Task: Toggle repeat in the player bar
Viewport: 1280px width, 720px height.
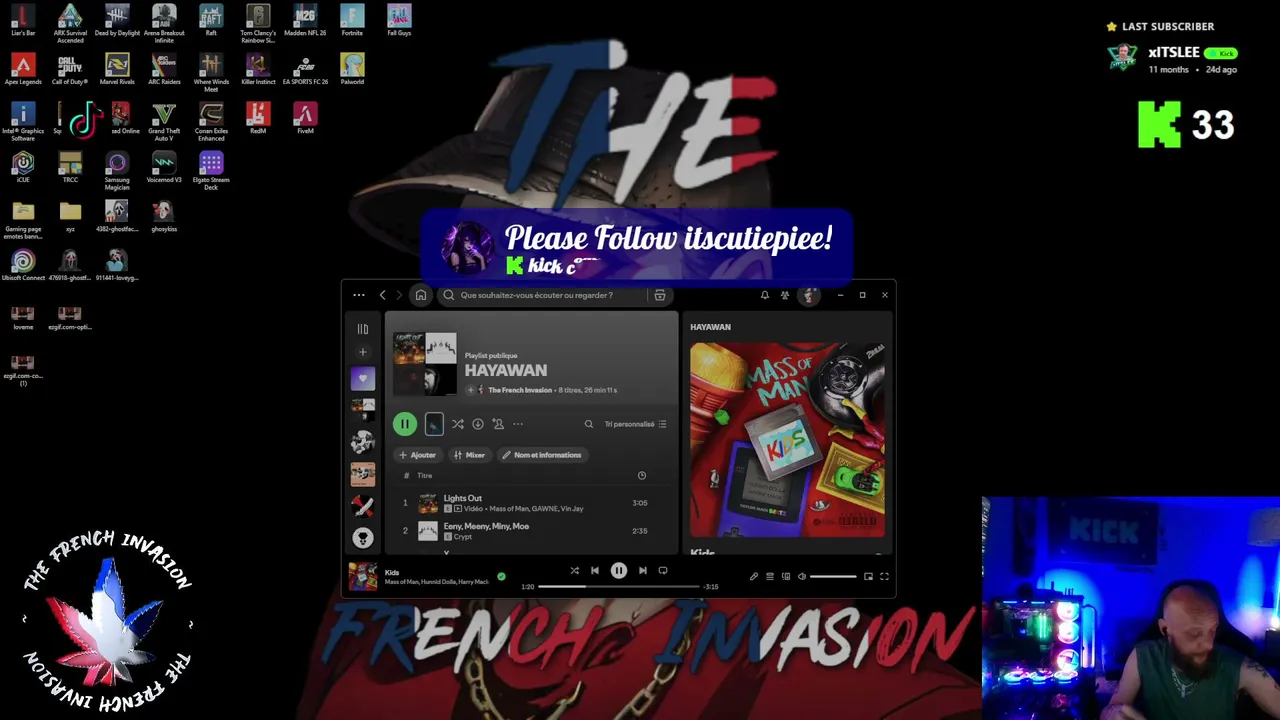Action: pyautogui.click(x=663, y=571)
